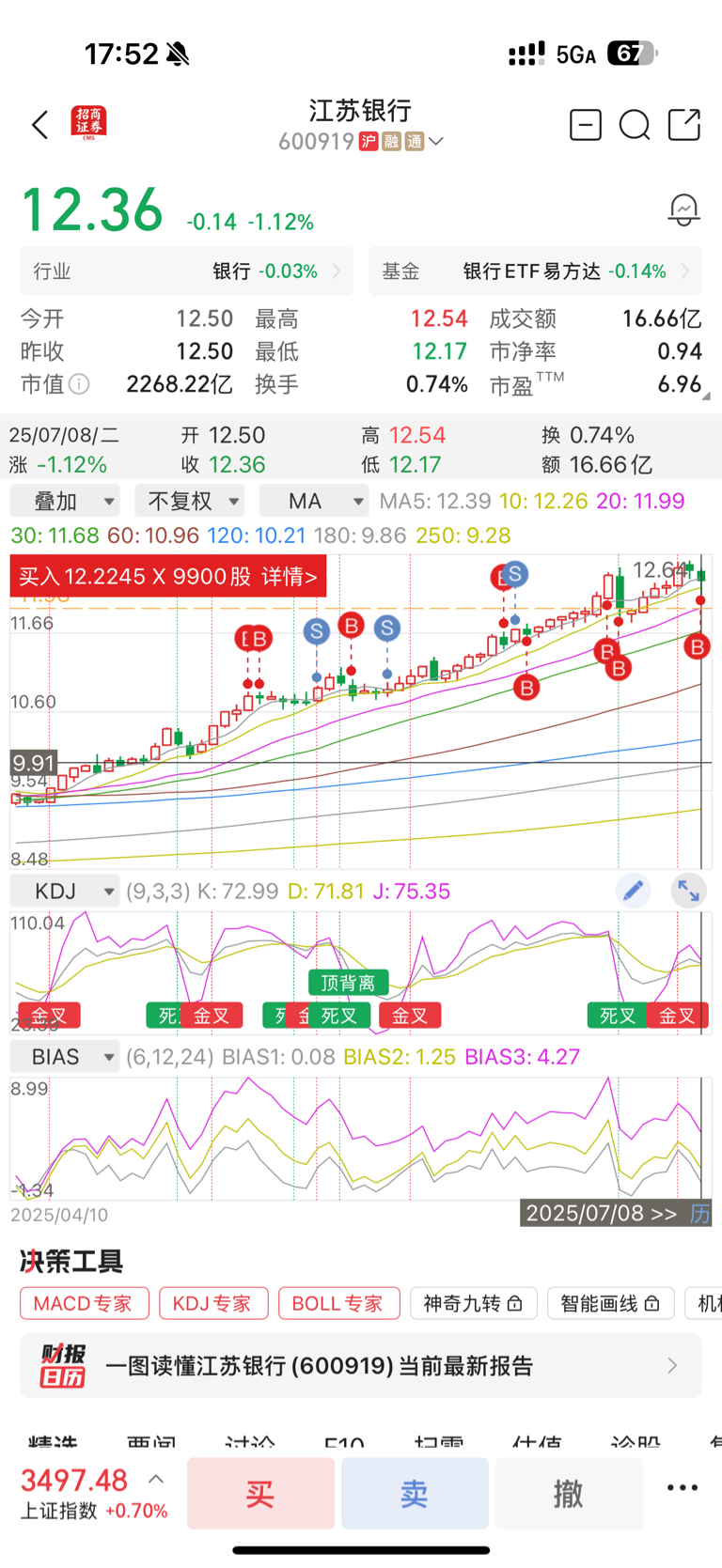Screen dimensions: 722x1568
Task: Tap the 撤 cancel-order button
Action: coord(569,1493)
